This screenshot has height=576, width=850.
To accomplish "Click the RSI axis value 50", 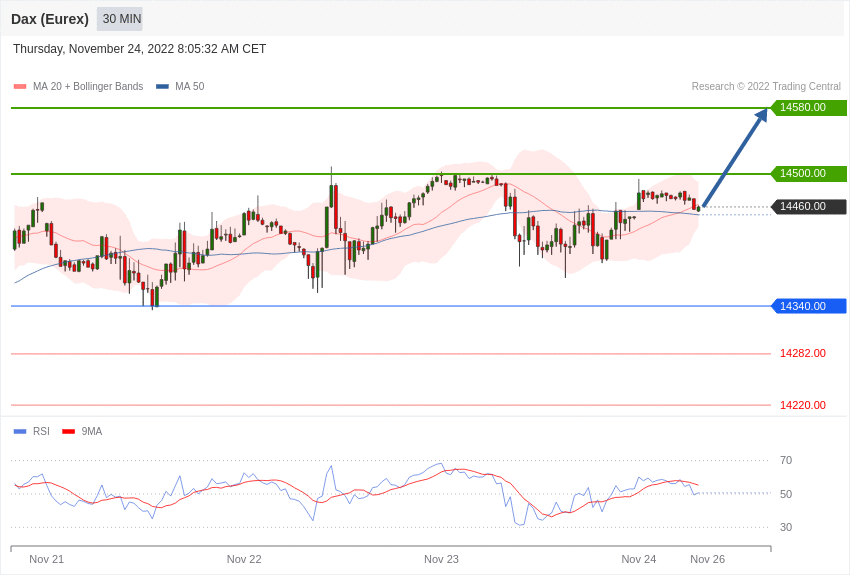I will pos(786,494).
